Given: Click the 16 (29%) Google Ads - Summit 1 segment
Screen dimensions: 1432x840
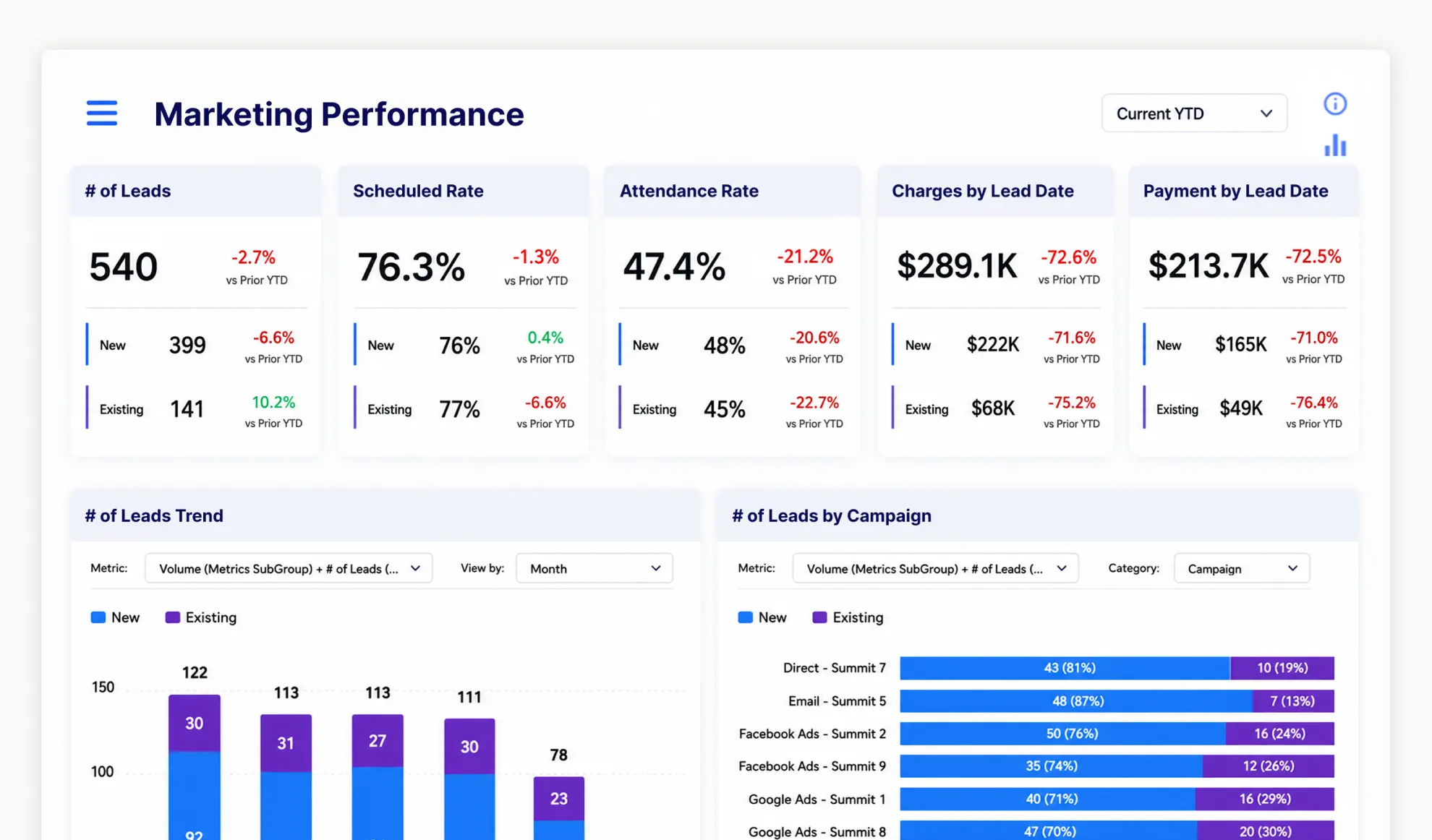Looking at the screenshot, I should [x=1264, y=799].
